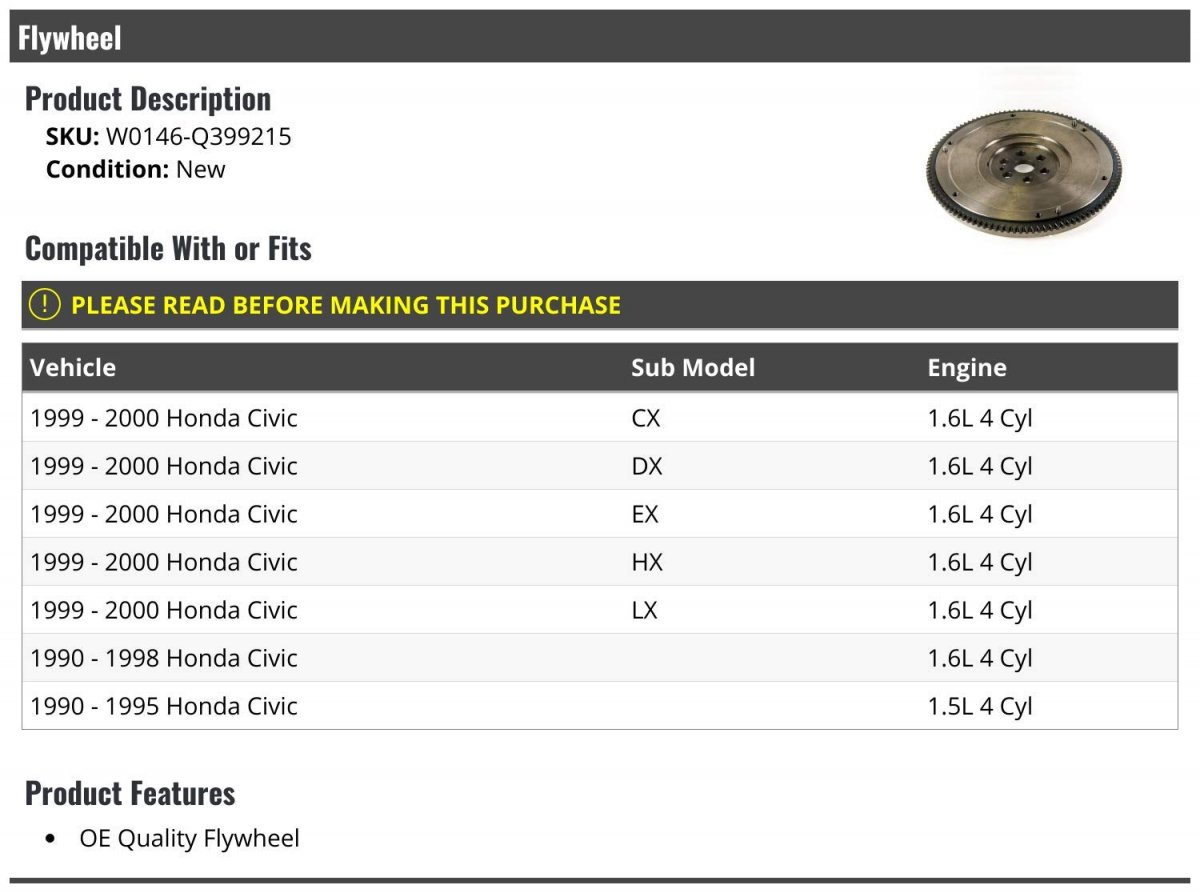Click the OE Quality Flywheel feature bullet
The width and height of the screenshot is (1200, 893).
(x=189, y=838)
